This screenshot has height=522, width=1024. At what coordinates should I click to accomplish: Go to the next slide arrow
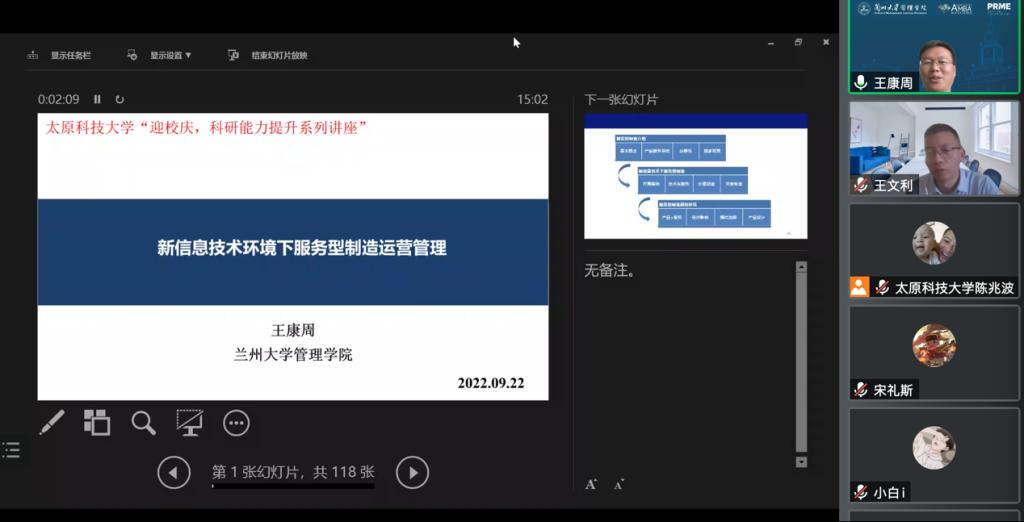click(x=412, y=472)
